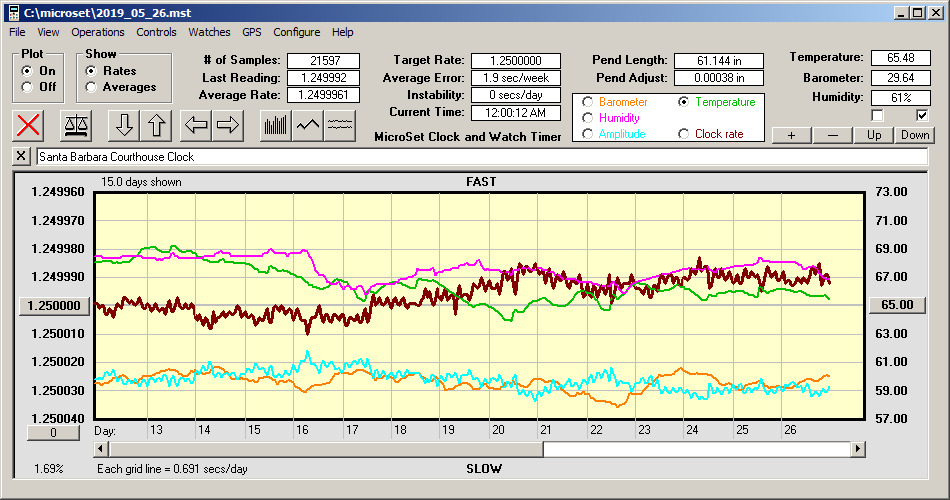Click the Pend Length field
This screenshot has height=500, width=950.
pos(719,61)
